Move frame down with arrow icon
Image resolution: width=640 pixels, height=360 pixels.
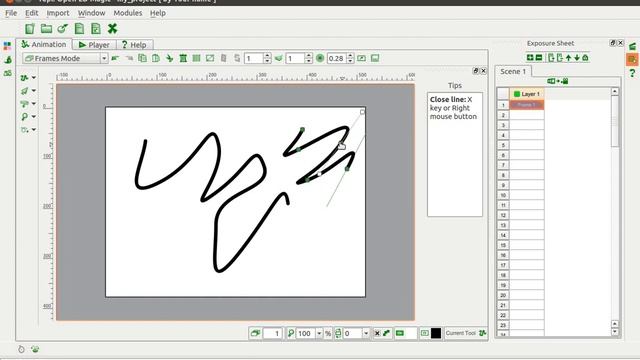click(577, 58)
